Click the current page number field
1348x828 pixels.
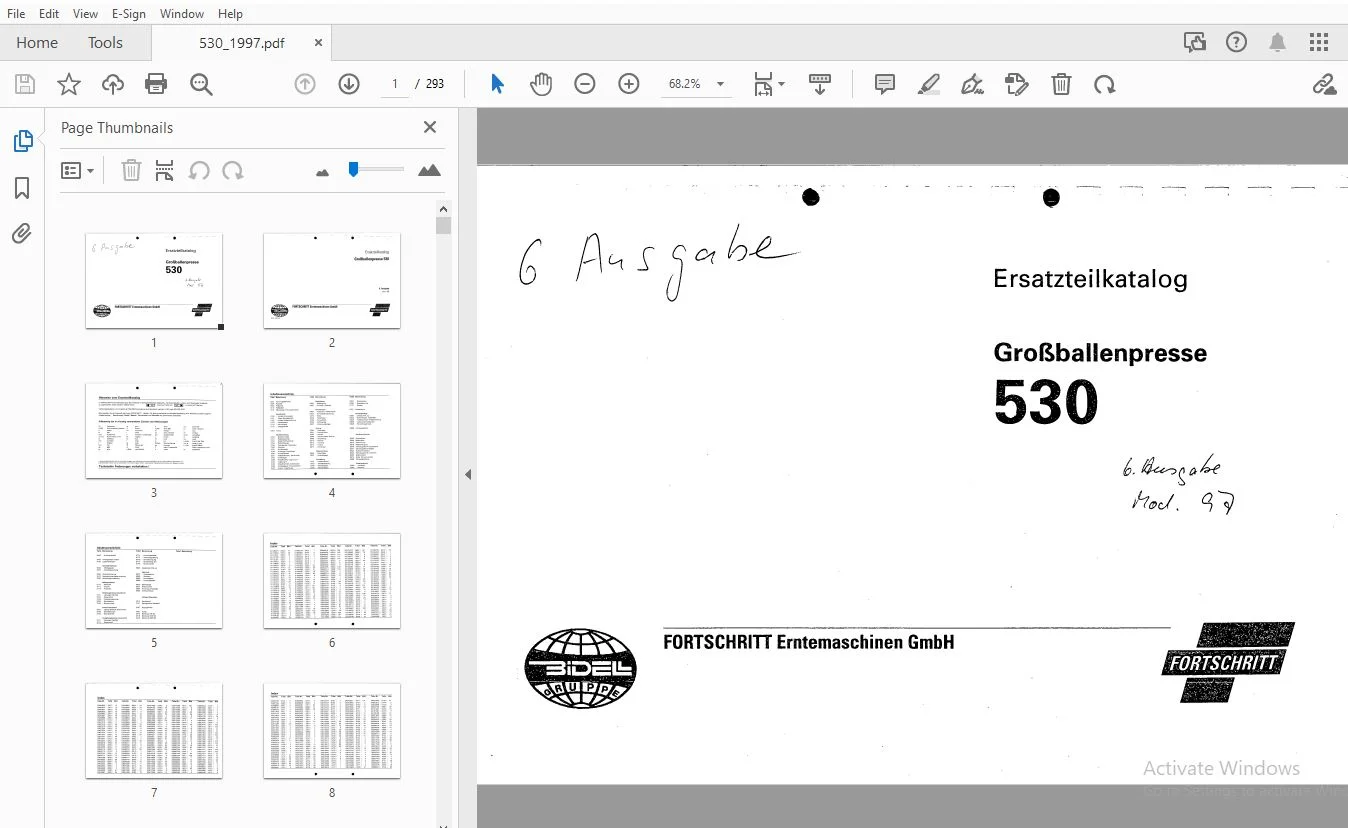[x=396, y=84]
